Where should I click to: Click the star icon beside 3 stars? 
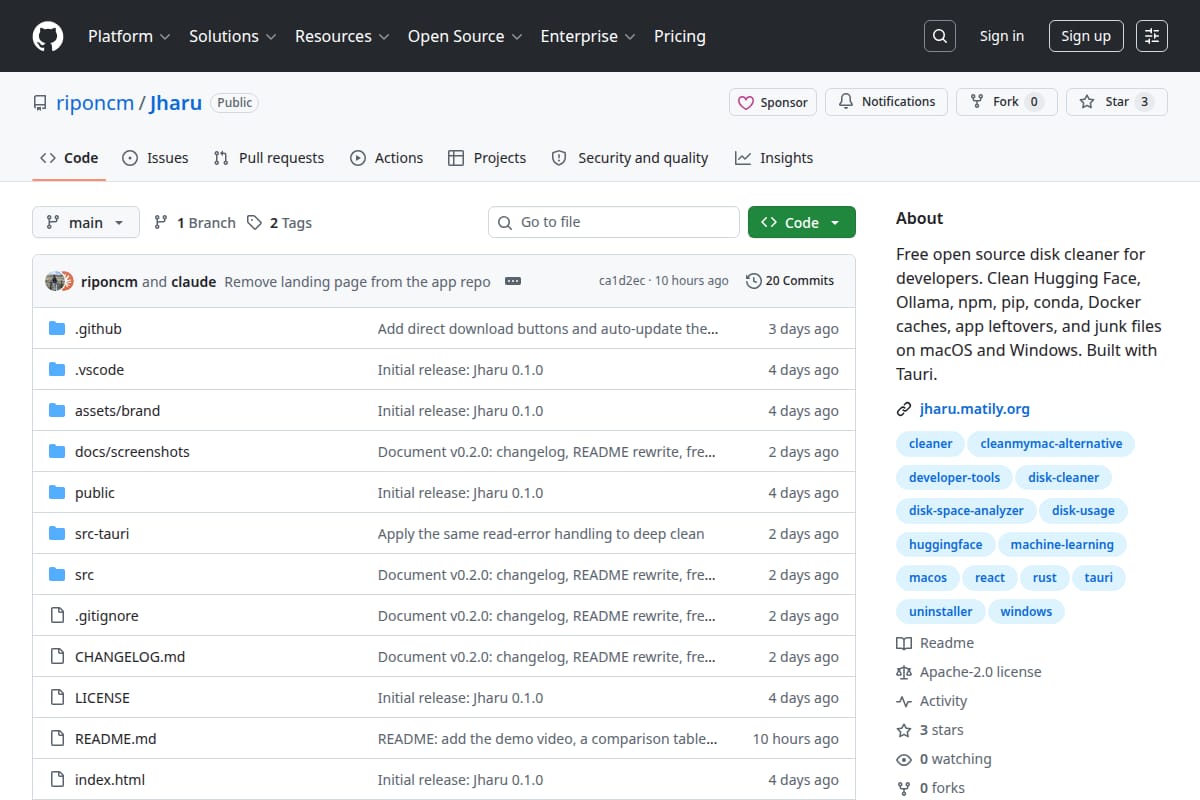904,730
